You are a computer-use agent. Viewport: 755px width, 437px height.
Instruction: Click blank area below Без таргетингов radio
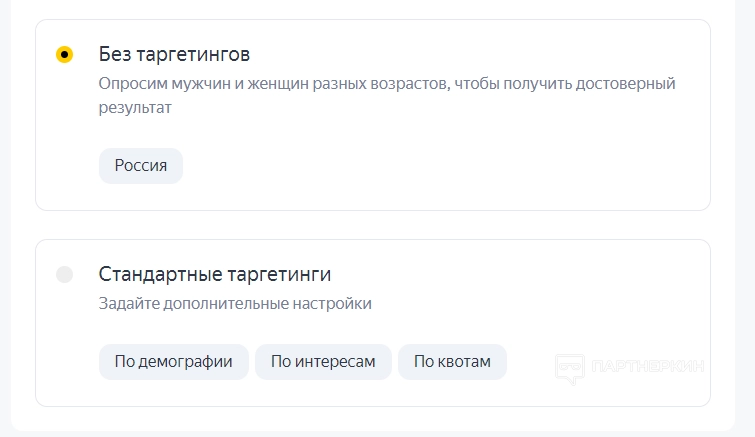[65, 140]
